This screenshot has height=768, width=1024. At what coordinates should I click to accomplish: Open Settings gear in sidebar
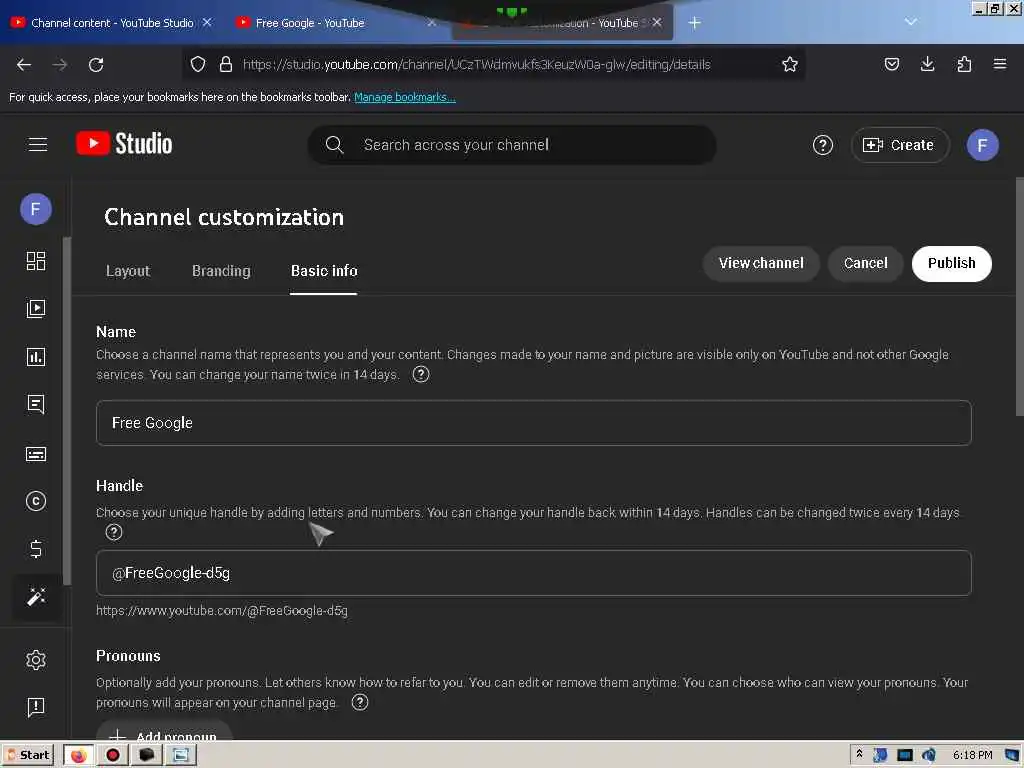35,660
